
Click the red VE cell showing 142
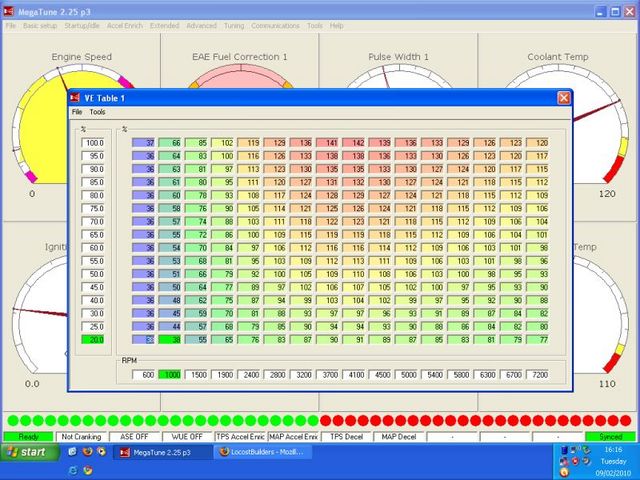357,144
